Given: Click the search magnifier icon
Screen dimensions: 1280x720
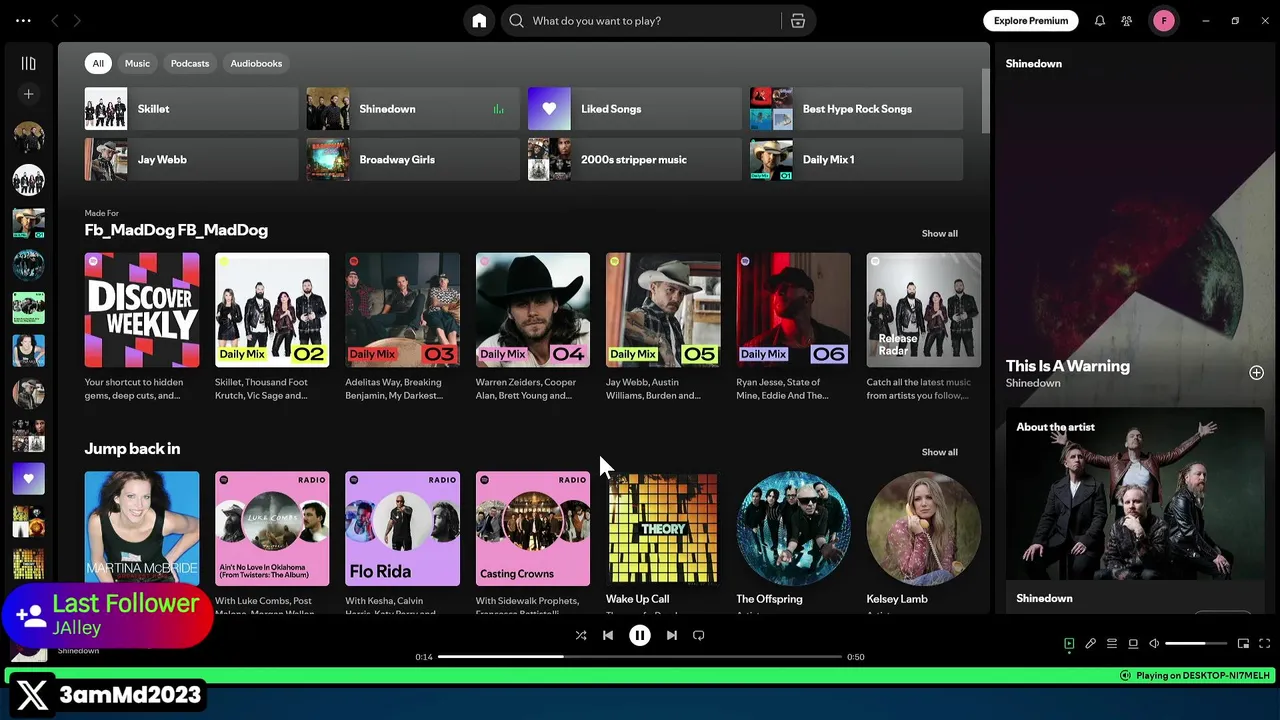Looking at the screenshot, I should pos(516,21).
